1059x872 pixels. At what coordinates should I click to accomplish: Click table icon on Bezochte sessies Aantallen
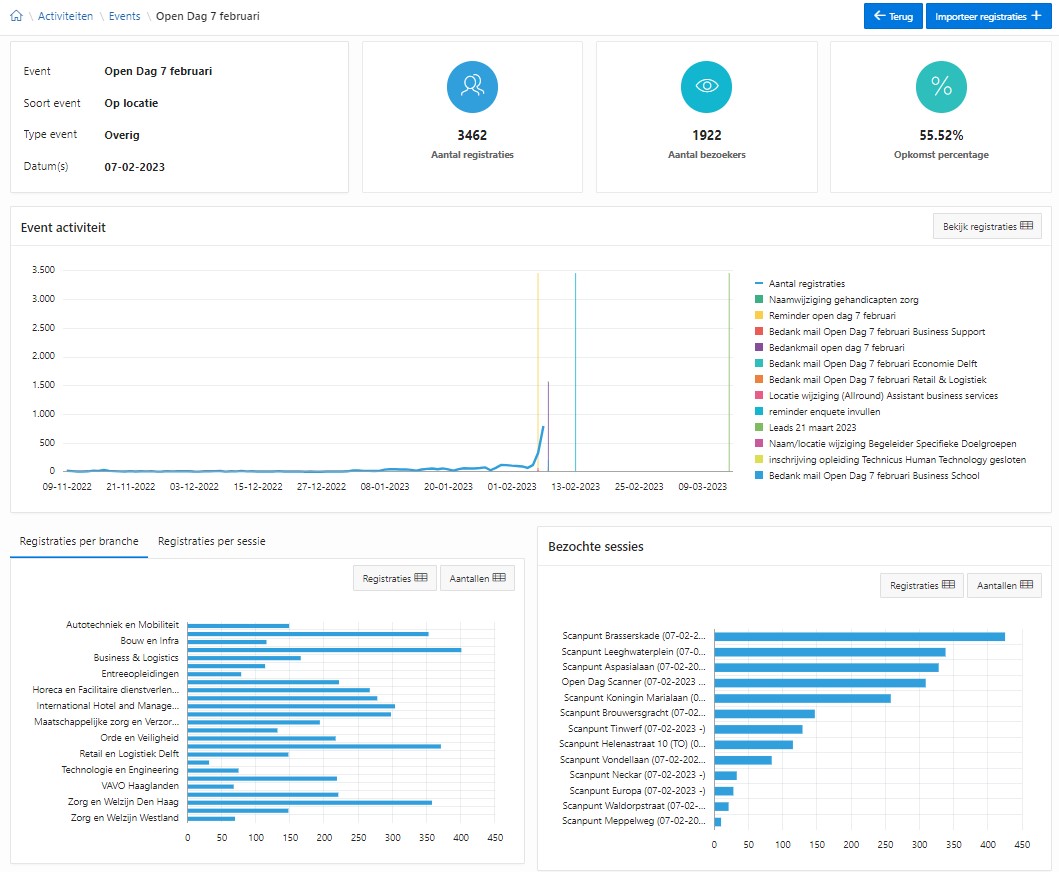click(1027, 584)
